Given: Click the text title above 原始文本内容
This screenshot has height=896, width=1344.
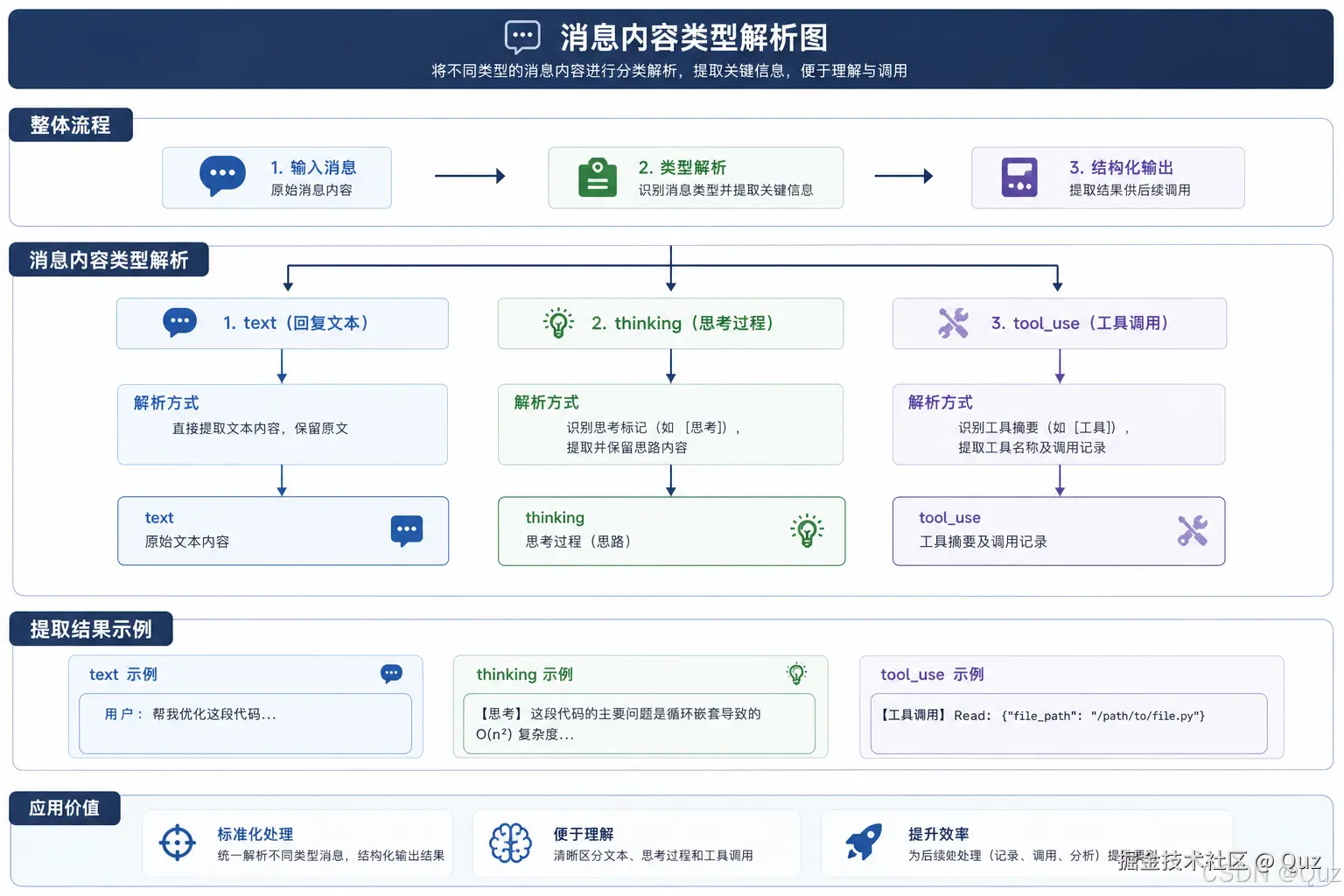Looking at the screenshot, I should pos(159,517).
